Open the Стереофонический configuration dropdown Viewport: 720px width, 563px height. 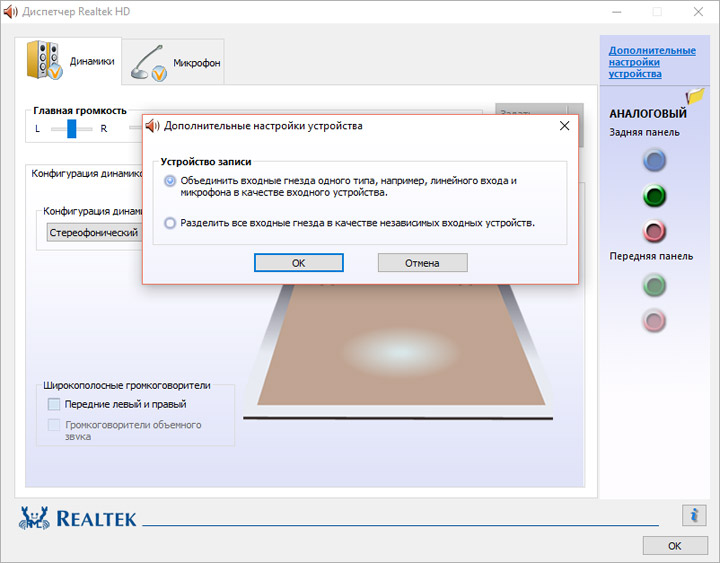(x=95, y=232)
